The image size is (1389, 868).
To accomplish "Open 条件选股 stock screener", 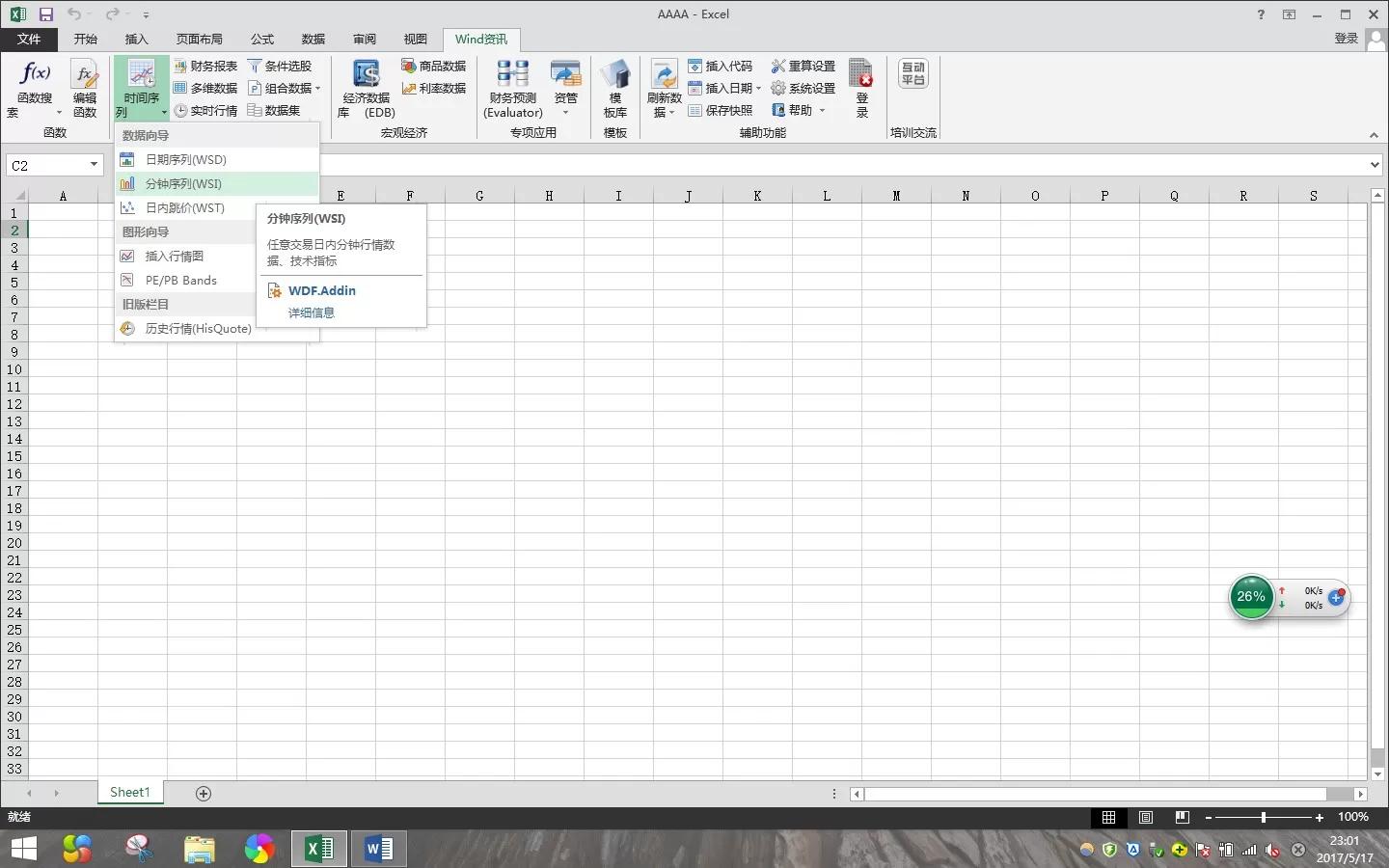I will 280,66.
